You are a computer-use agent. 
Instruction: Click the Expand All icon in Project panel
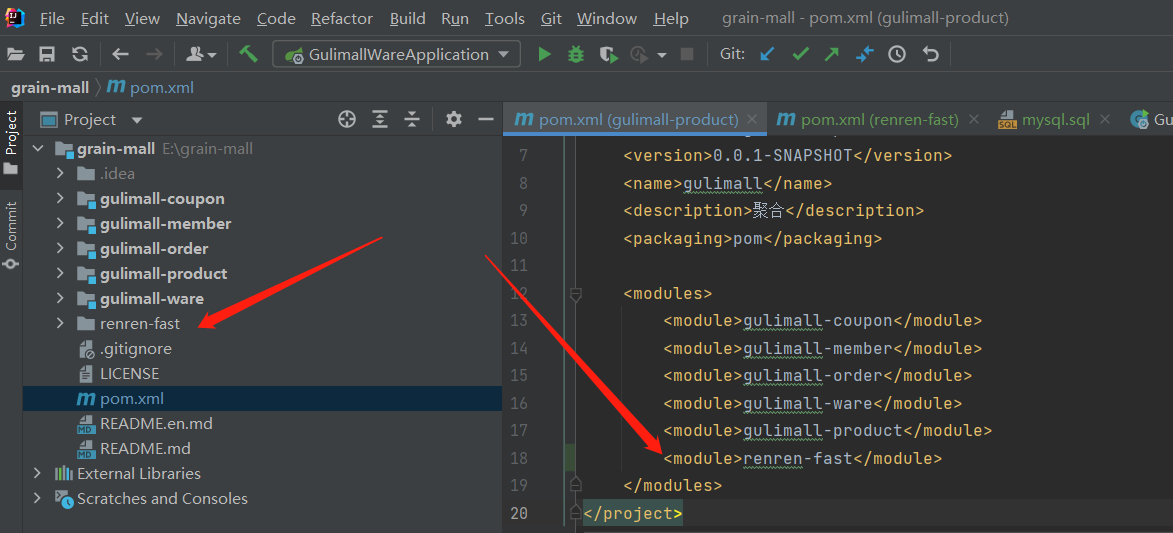(381, 119)
